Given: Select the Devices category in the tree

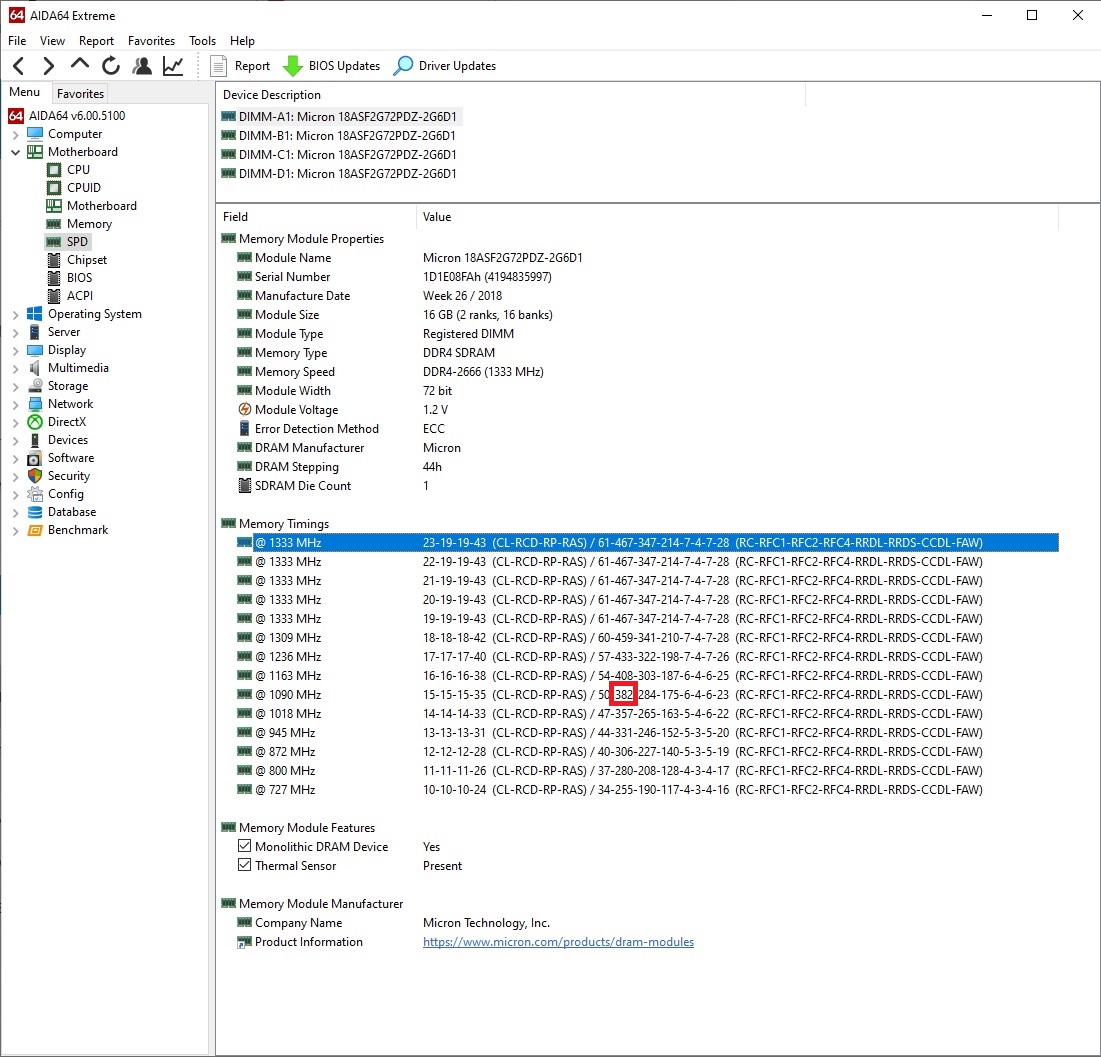Looking at the screenshot, I should point(58,440).
